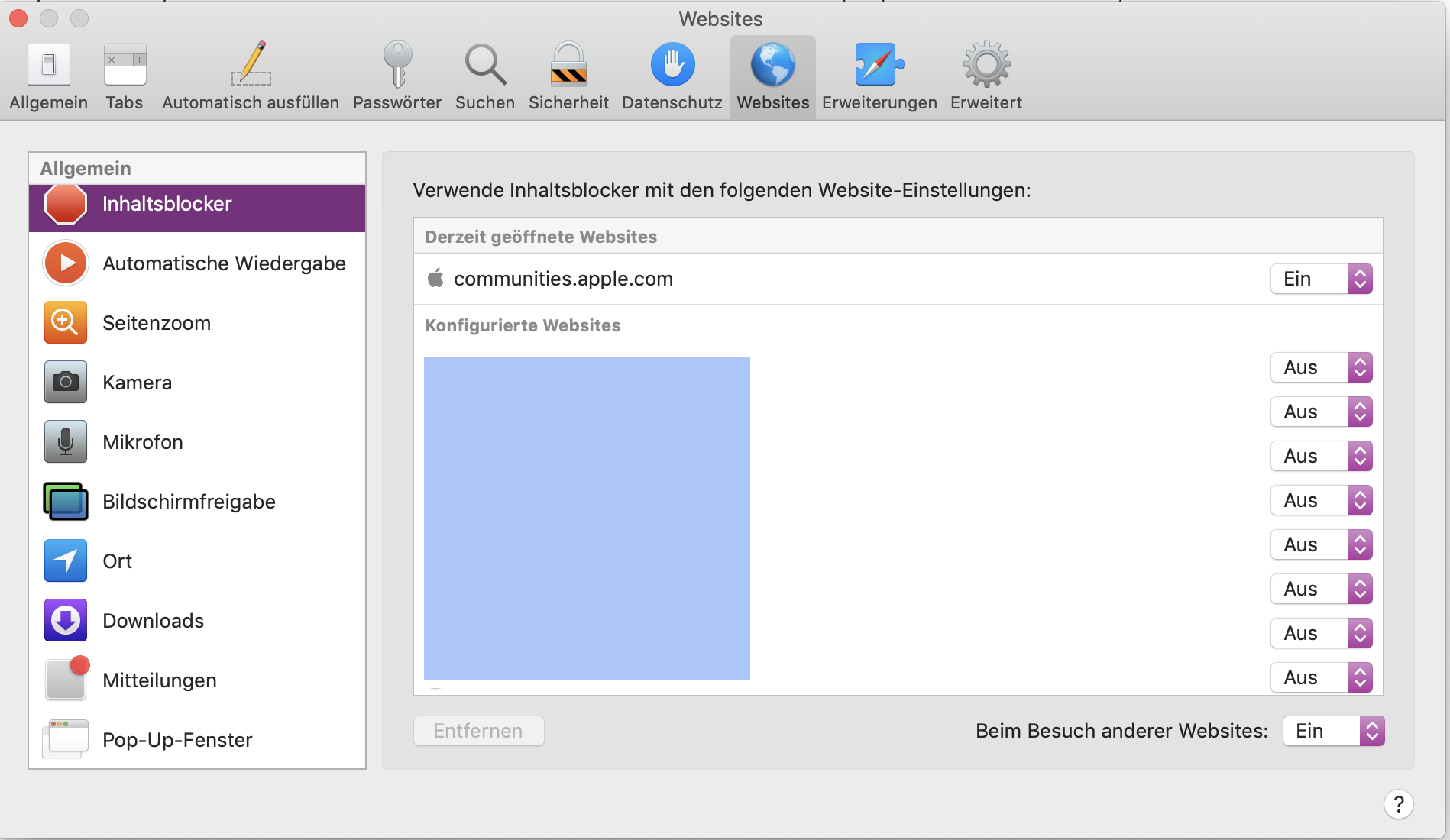This screenshot has height=840, width=1450.
Task: Open the Allgemein preferences pane
Action: coord(48,76)
